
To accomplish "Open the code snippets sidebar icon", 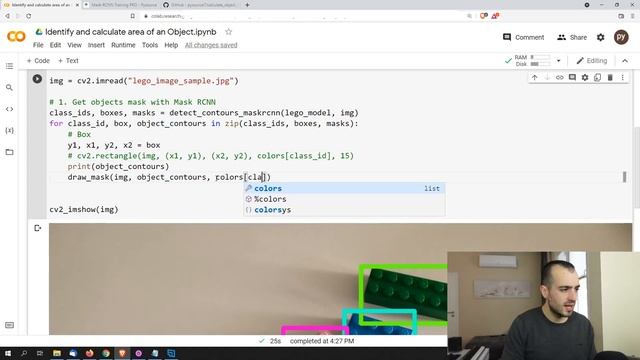I will (9, 109).
